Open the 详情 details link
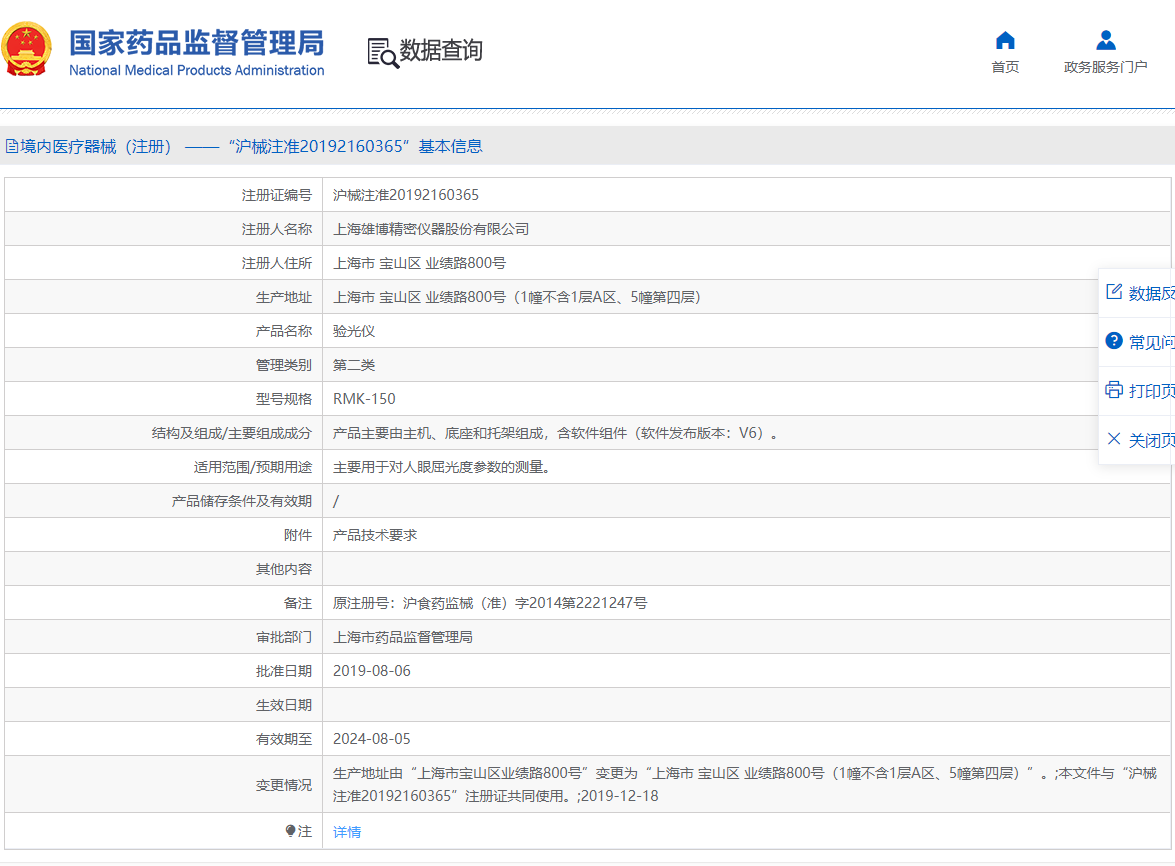This screenshot has width=1175, height=866. [x=347, y=832]
